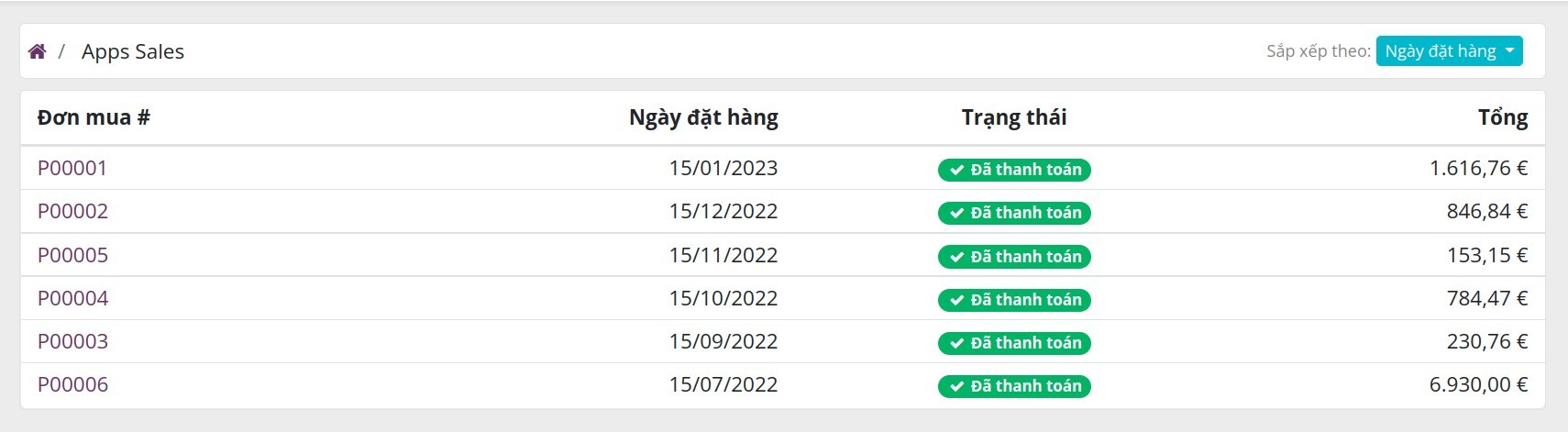
Task: Open the Ngày đặt hàng sort dropdown
Action: [1449, 51]
